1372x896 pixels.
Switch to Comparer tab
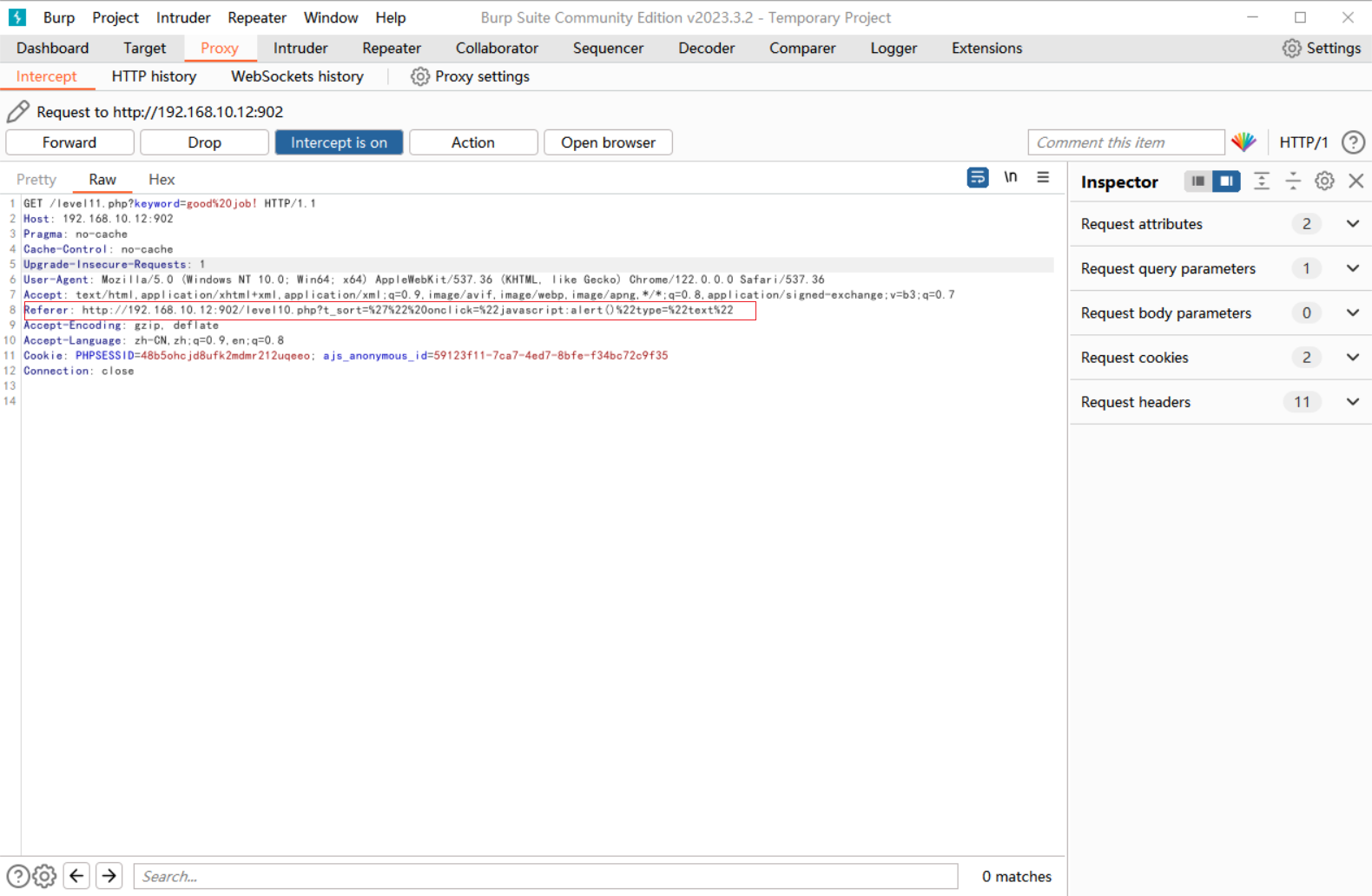(x=802, y=49)
